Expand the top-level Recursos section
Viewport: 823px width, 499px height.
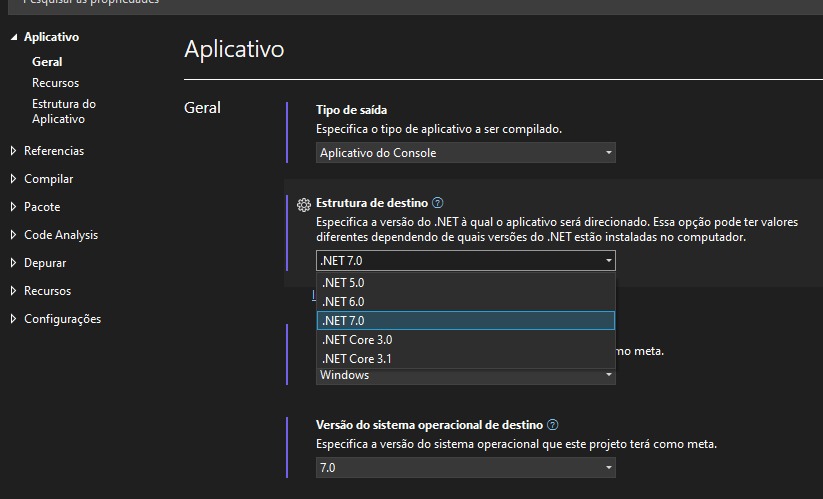tap(14, 290)
